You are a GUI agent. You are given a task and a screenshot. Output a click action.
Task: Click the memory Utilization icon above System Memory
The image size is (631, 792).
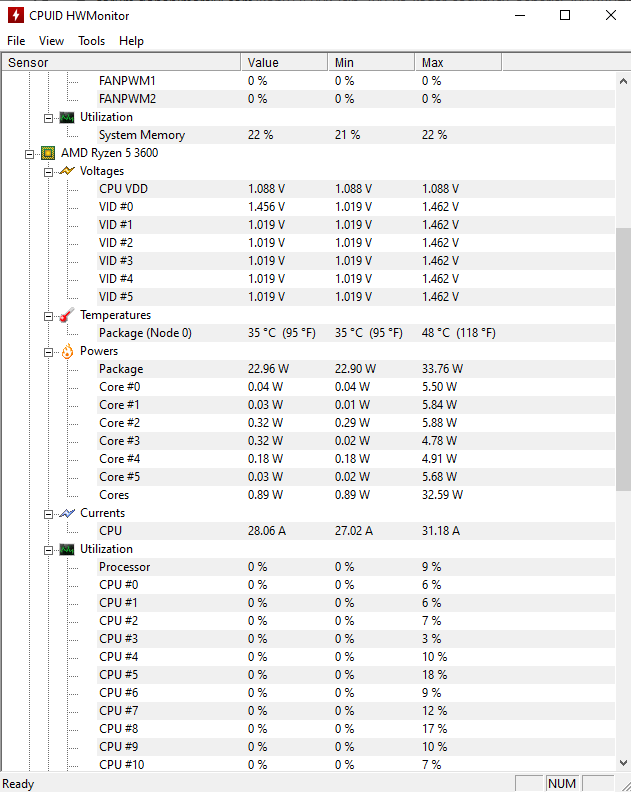click(67, 117)
